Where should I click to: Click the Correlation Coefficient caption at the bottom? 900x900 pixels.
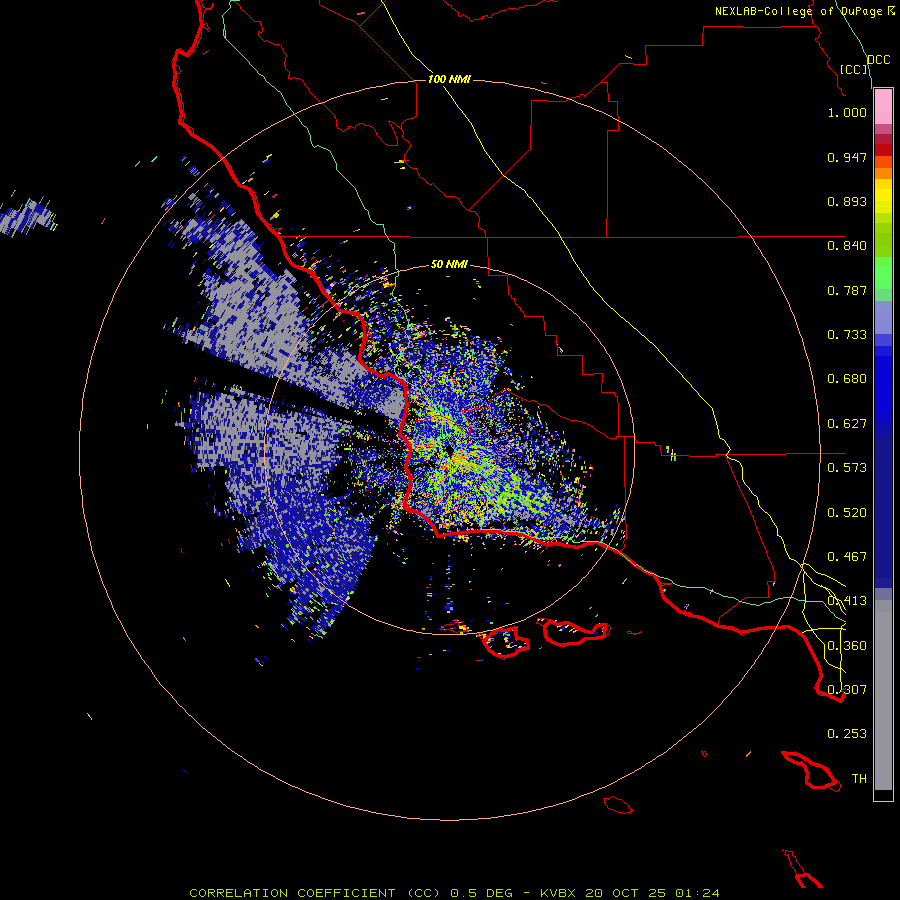[x=454, y=893]
